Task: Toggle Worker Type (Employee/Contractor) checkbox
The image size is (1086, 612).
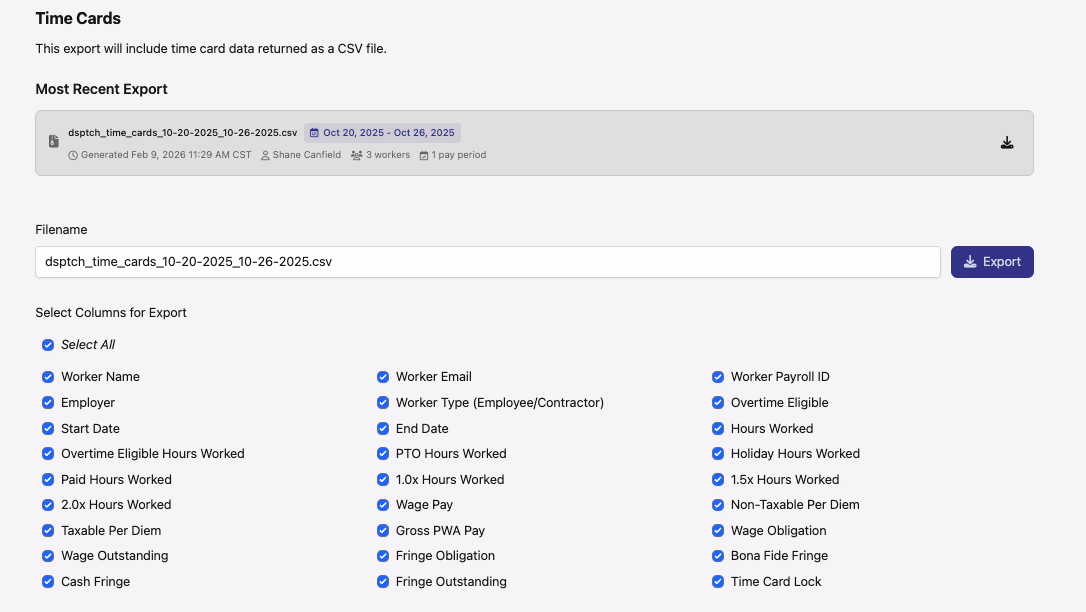Action: coord(383,402)
